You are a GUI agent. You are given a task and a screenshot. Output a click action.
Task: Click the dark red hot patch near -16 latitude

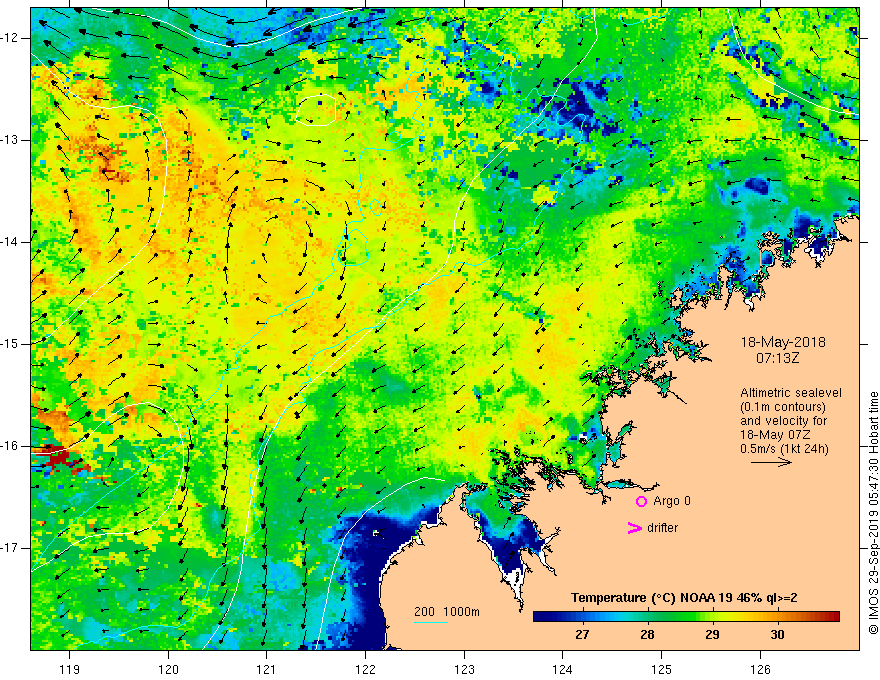click(x=59, y=457)
